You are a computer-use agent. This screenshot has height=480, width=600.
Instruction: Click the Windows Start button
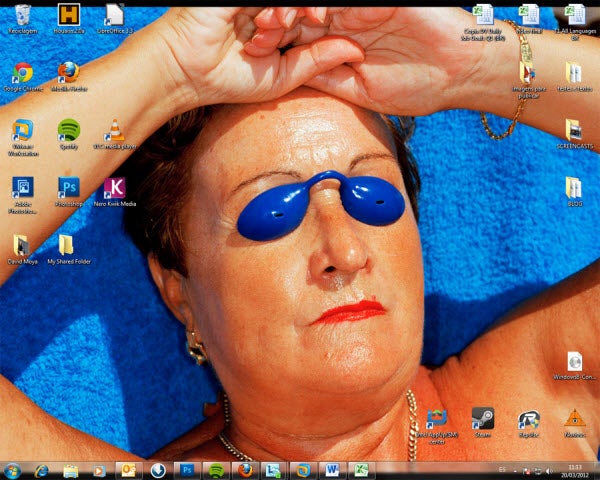click(13, 470)
